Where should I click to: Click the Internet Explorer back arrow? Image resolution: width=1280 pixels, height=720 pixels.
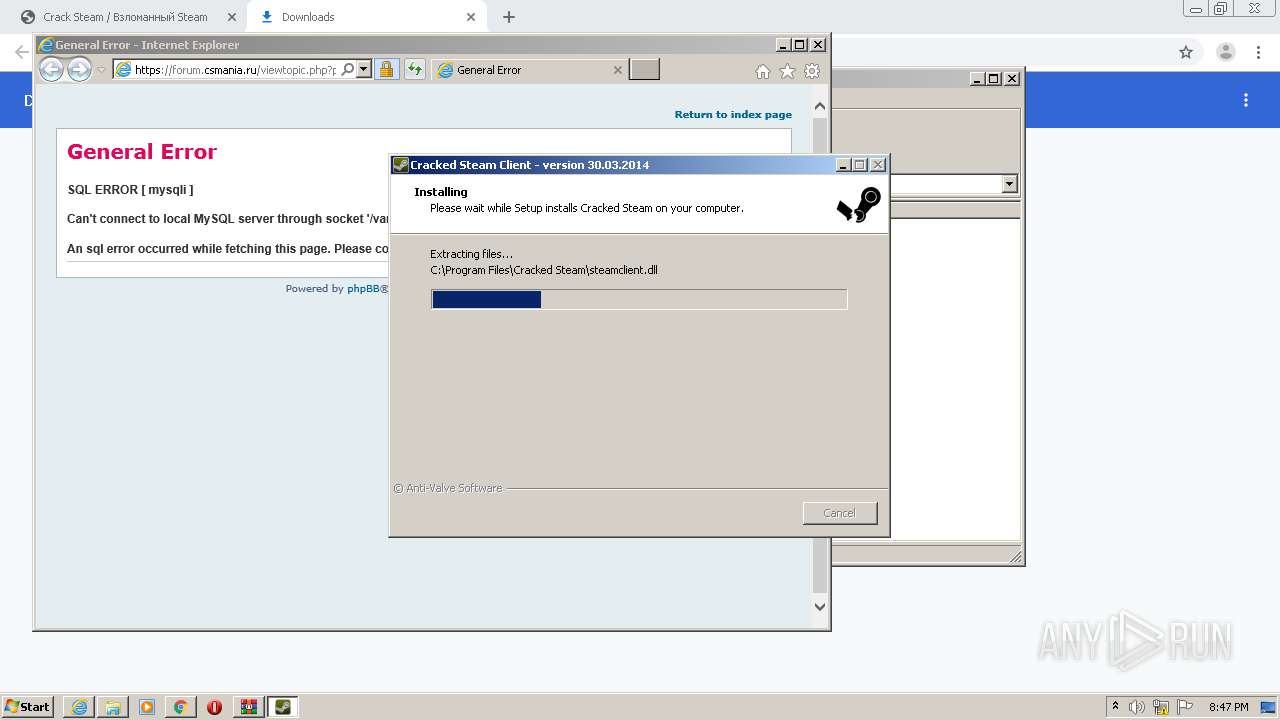pyautogui.click(x=51, y=69)
